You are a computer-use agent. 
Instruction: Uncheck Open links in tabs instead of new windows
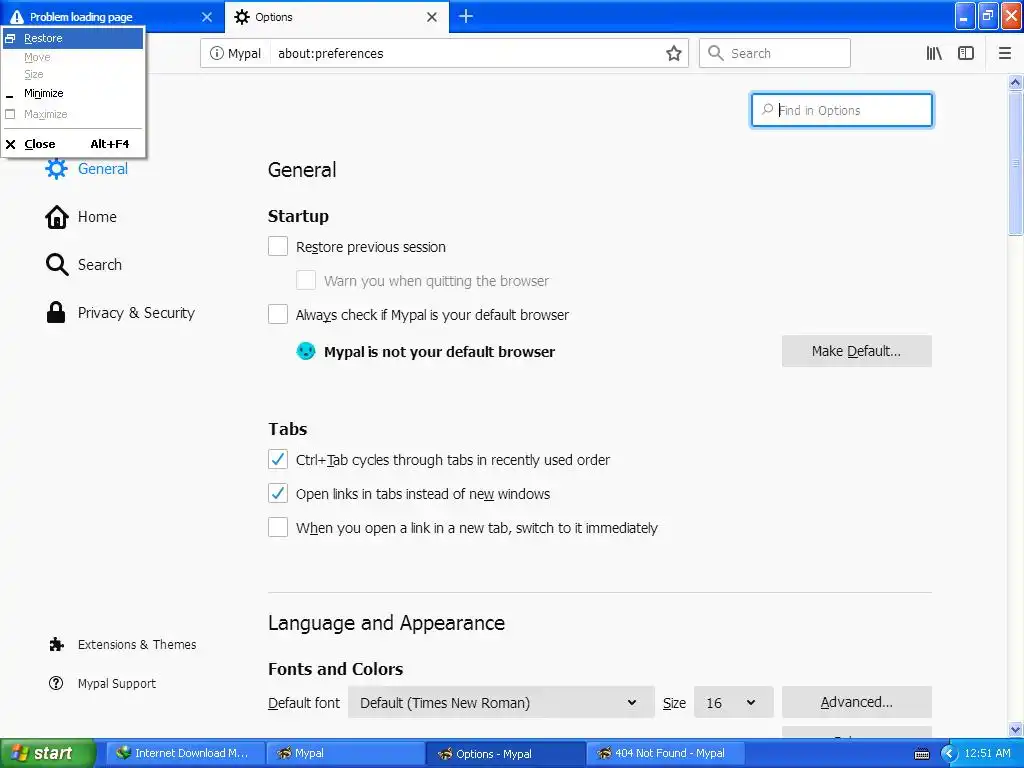click(278, 493)
